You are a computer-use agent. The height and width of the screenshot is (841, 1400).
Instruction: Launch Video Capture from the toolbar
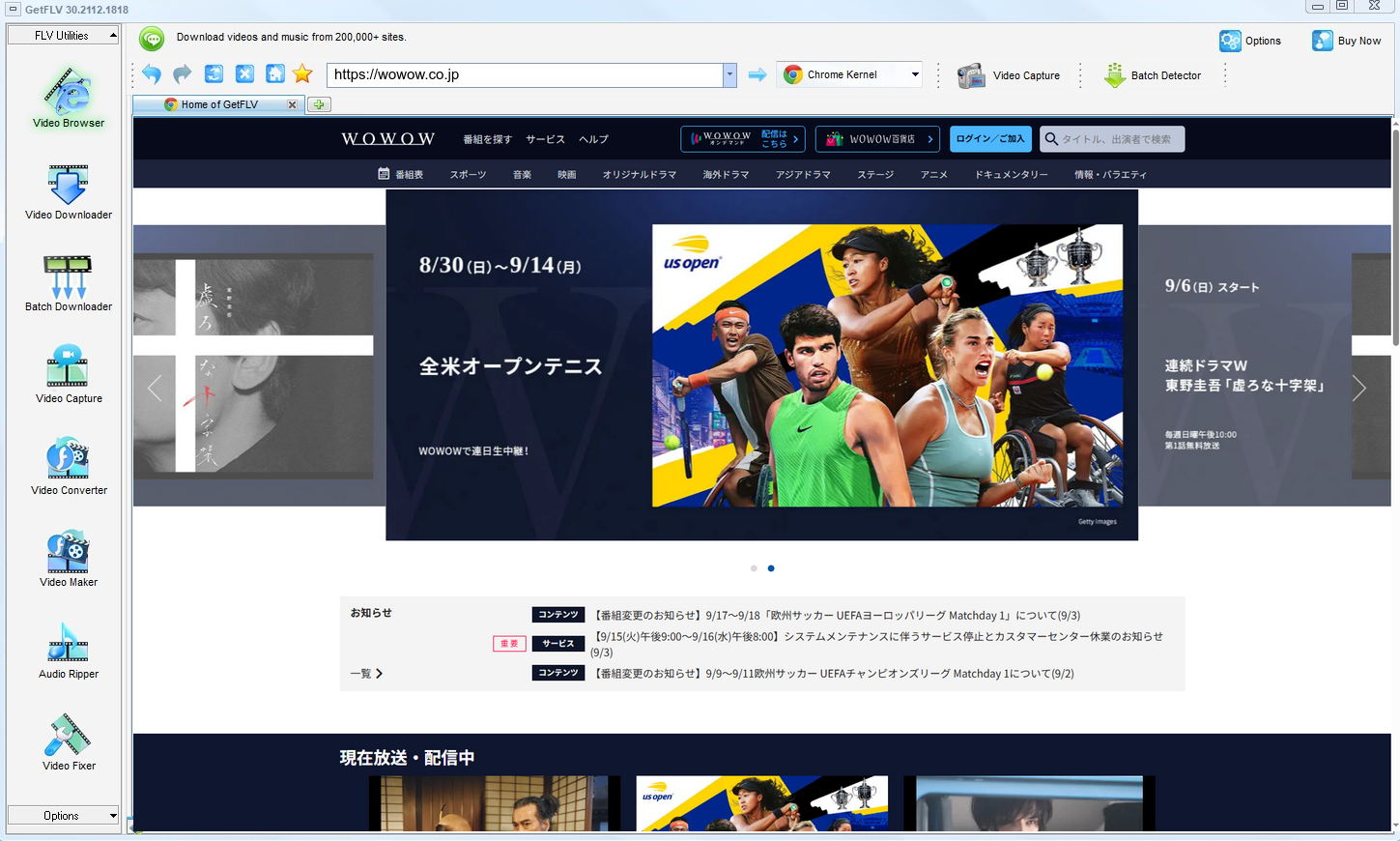(x=1009, y=75)
